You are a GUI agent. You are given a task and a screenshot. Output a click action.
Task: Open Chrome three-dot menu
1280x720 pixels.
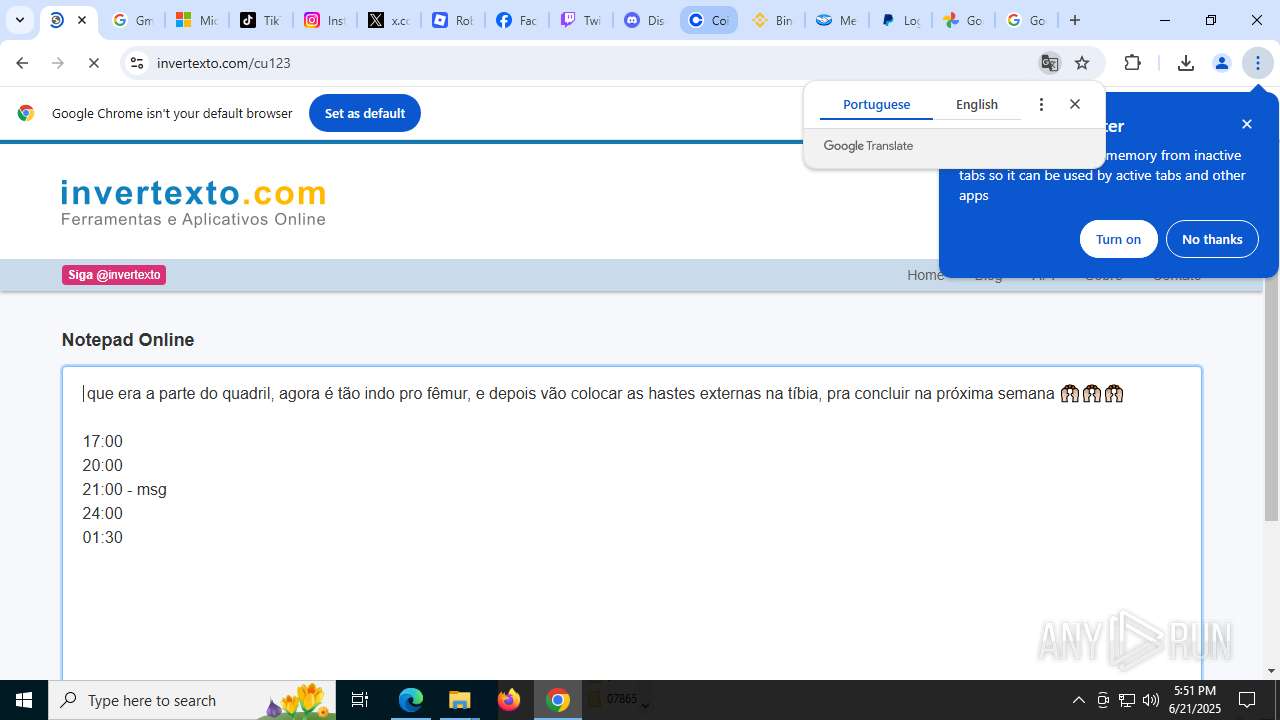1258,63
